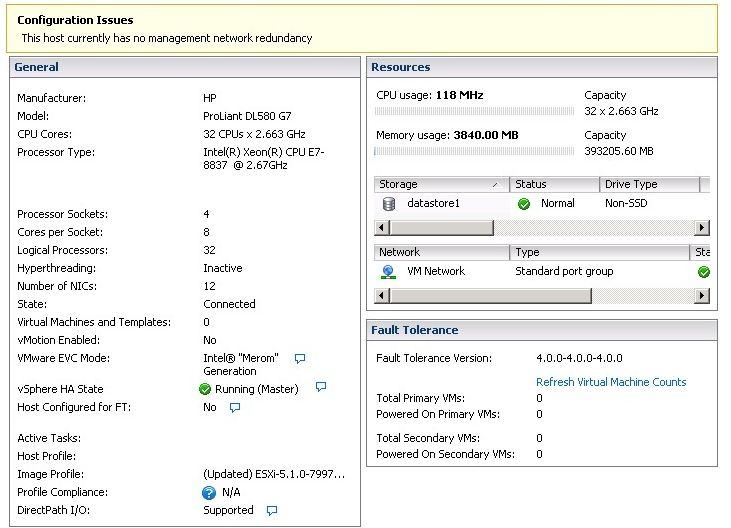Screen dimensions: 731x528
Task: Click the green status icon in VM Network row
Action: click(x=703, y=271)
